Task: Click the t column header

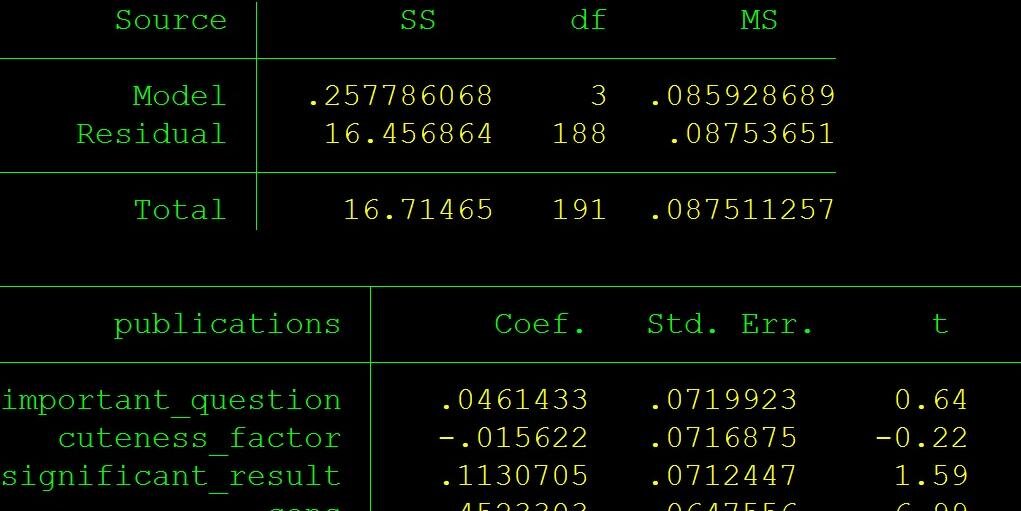Action: point(939,324)
